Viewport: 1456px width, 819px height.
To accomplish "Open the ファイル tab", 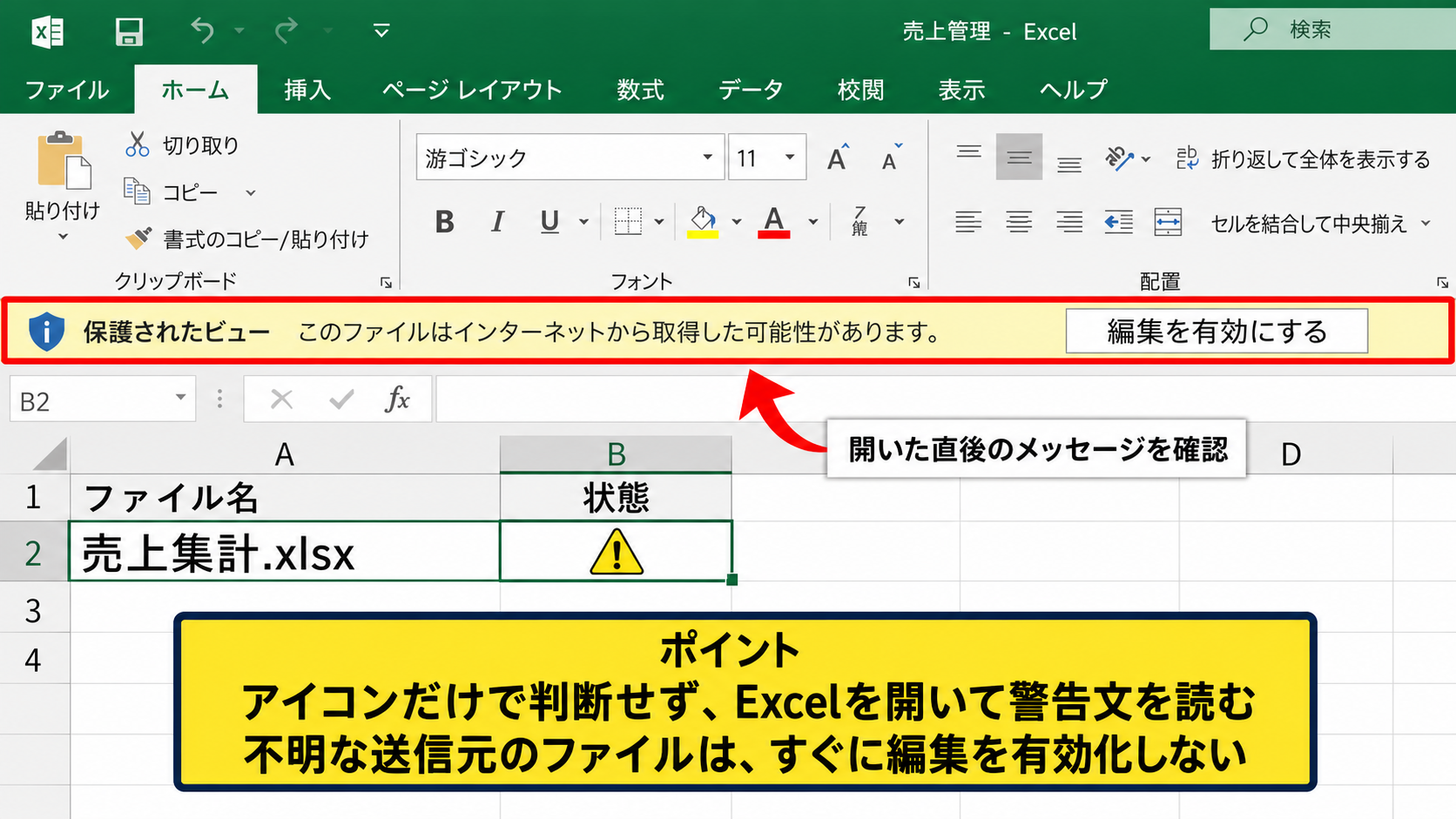I will [x=67, y=90].
